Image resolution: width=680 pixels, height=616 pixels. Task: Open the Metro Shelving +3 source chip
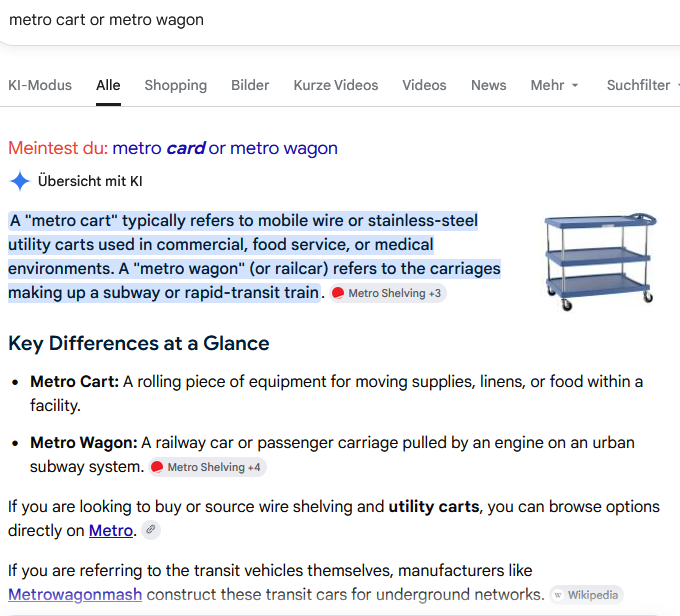click(388, 293)
